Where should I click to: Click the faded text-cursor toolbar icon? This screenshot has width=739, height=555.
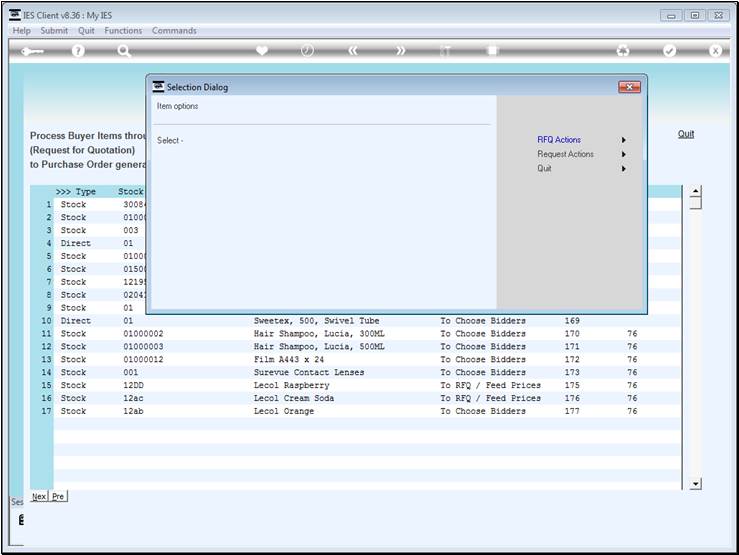pyautogui.click(x=445, y=50)
